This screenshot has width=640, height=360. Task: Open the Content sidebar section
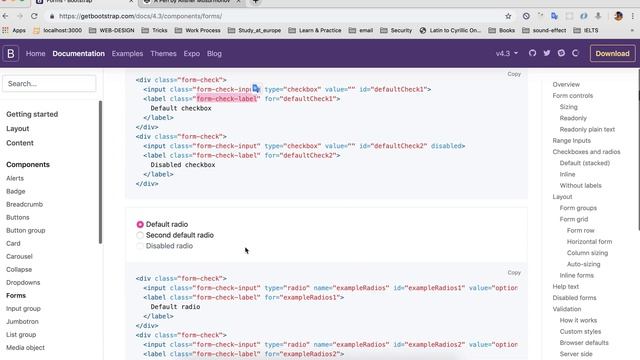pyautogui.click(x=20, y=143)
